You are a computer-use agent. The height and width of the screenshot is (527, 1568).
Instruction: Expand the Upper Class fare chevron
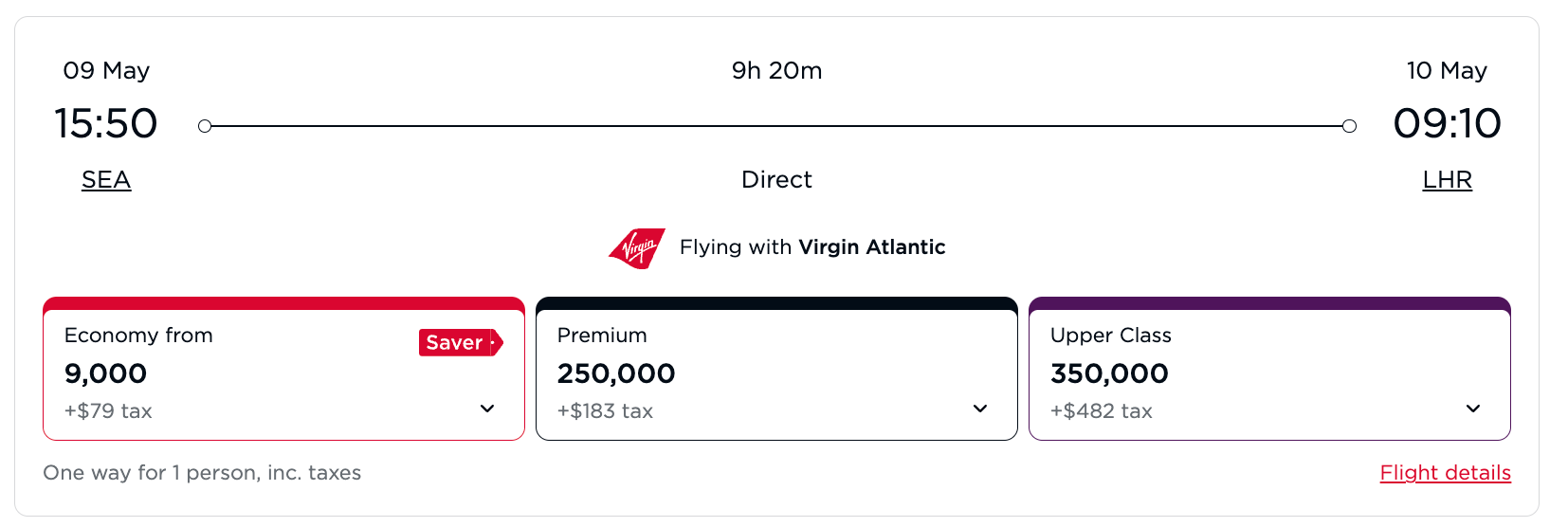(x=1473, y=409)
